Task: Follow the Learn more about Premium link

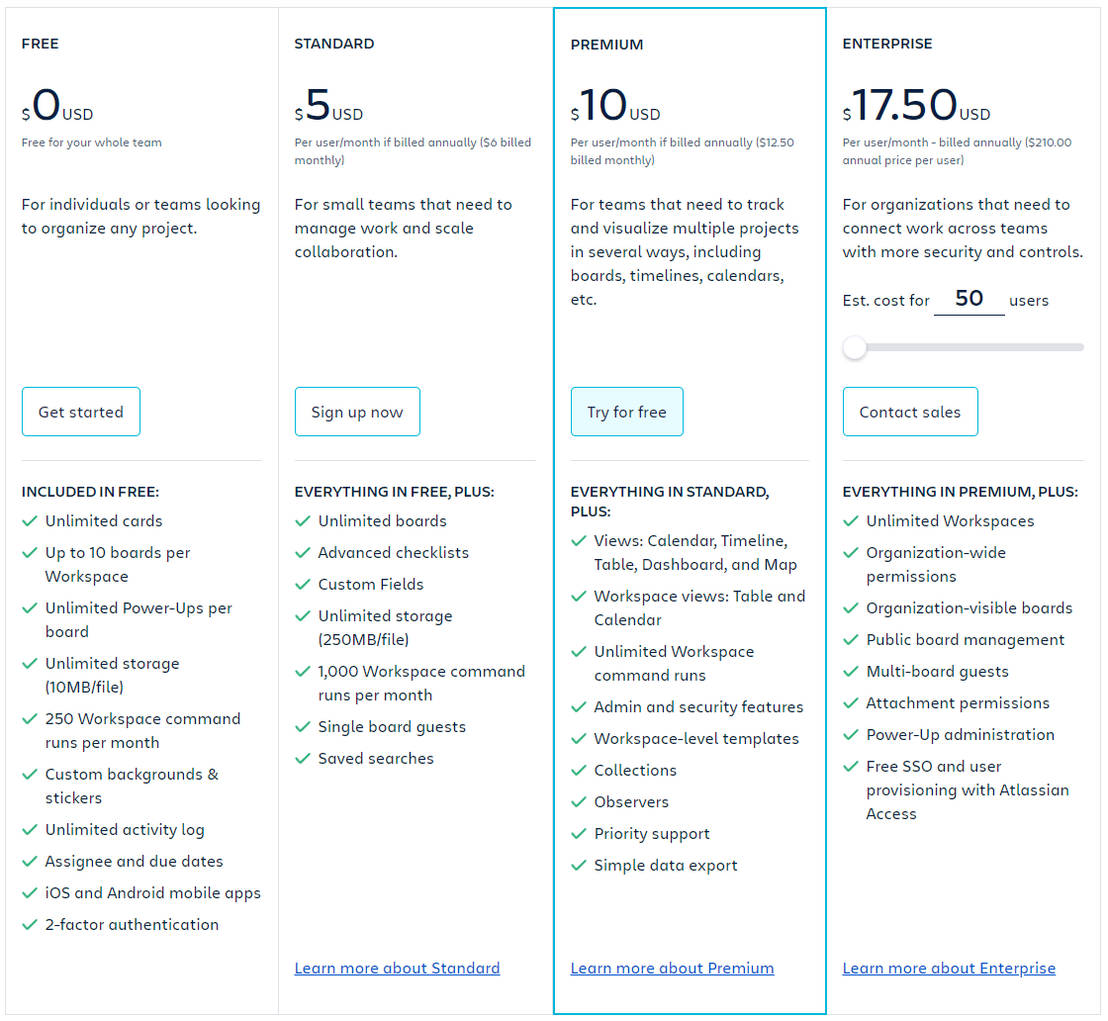Action: tap(672, 968)
